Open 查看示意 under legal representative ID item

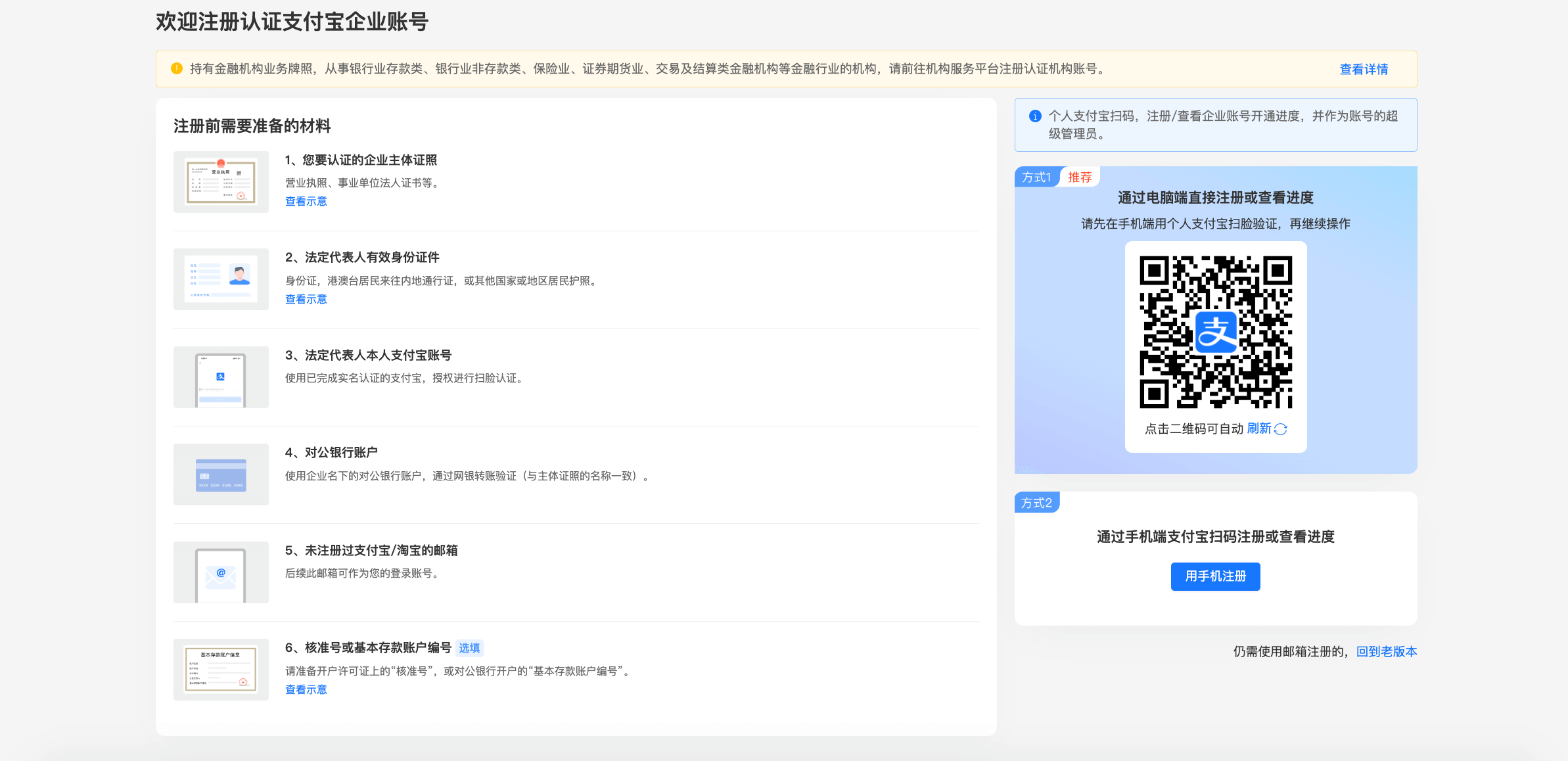306,300
